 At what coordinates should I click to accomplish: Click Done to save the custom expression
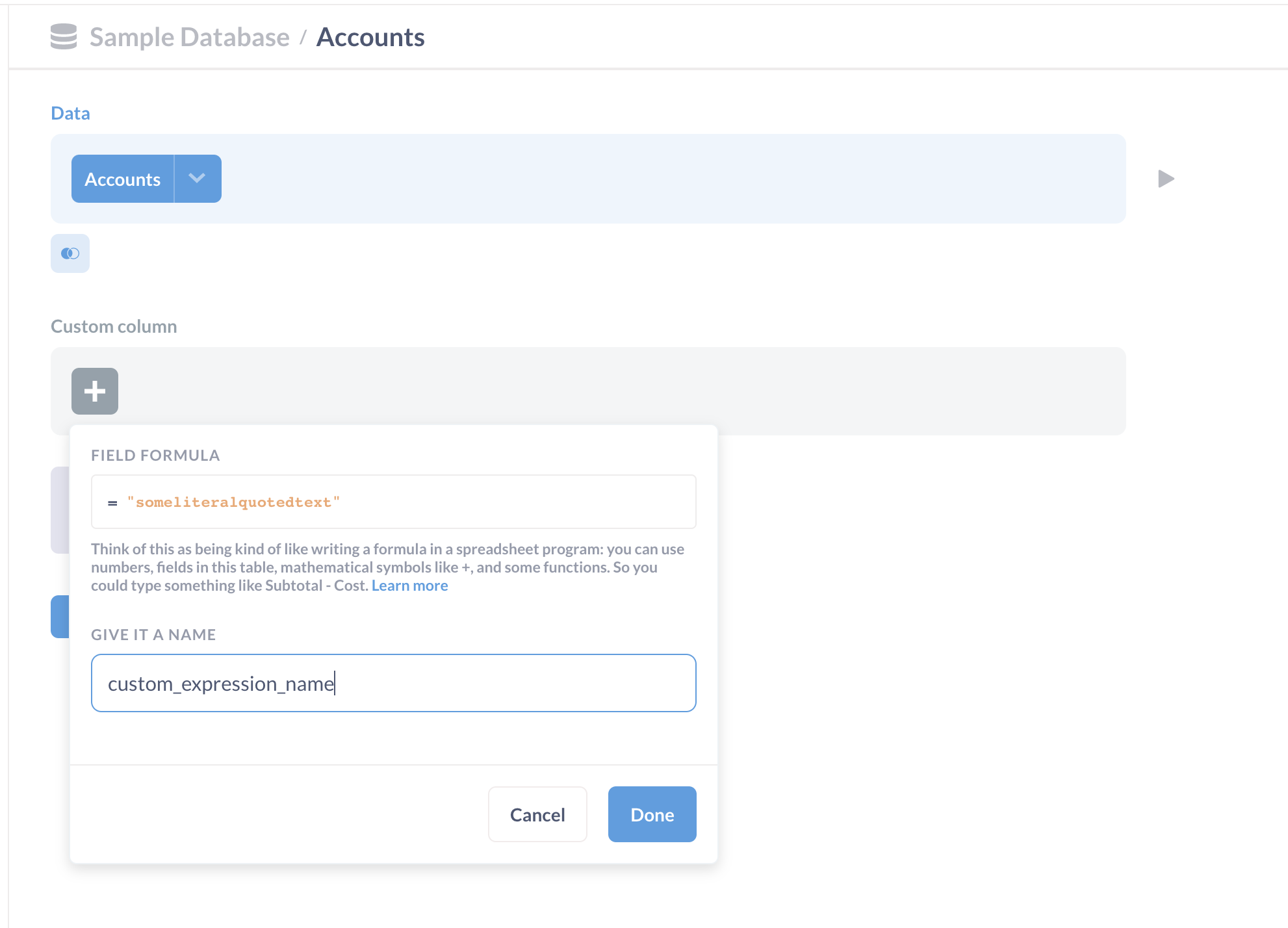[651, 814]
